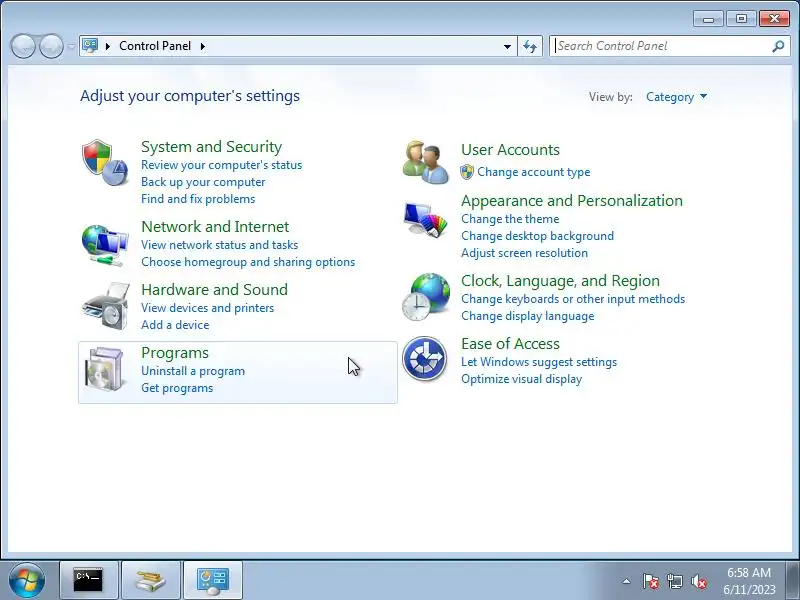
Task: Click the Programs box icon
Action: [105, 369]
